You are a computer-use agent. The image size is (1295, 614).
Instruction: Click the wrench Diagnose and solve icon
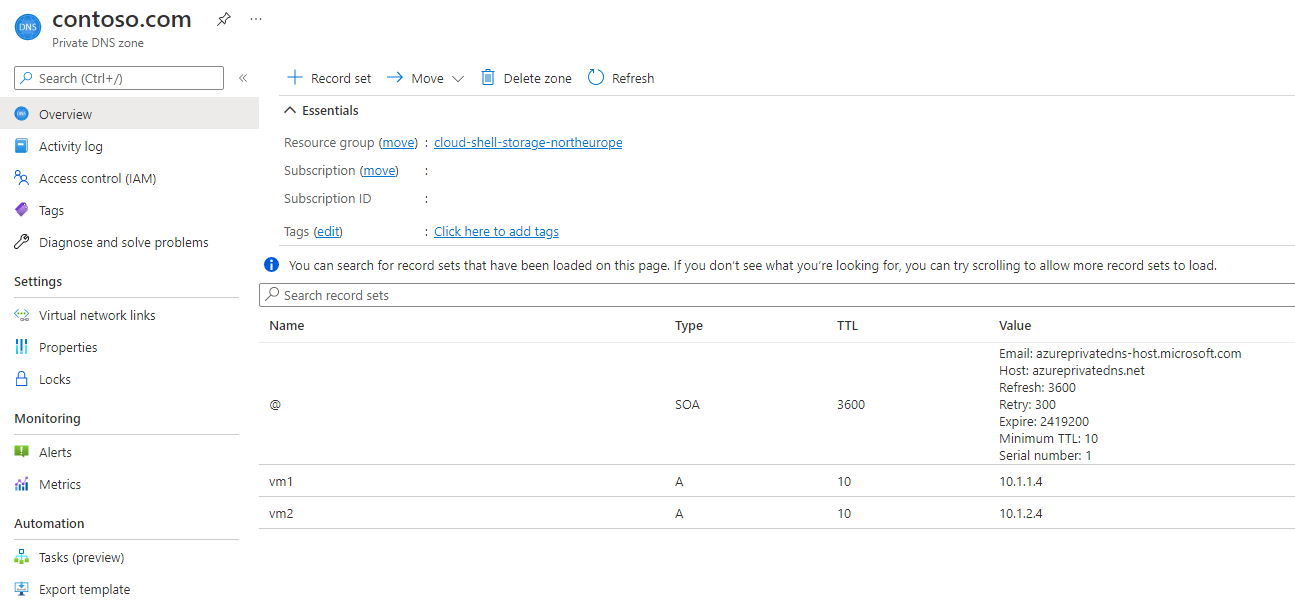point(21,242)
